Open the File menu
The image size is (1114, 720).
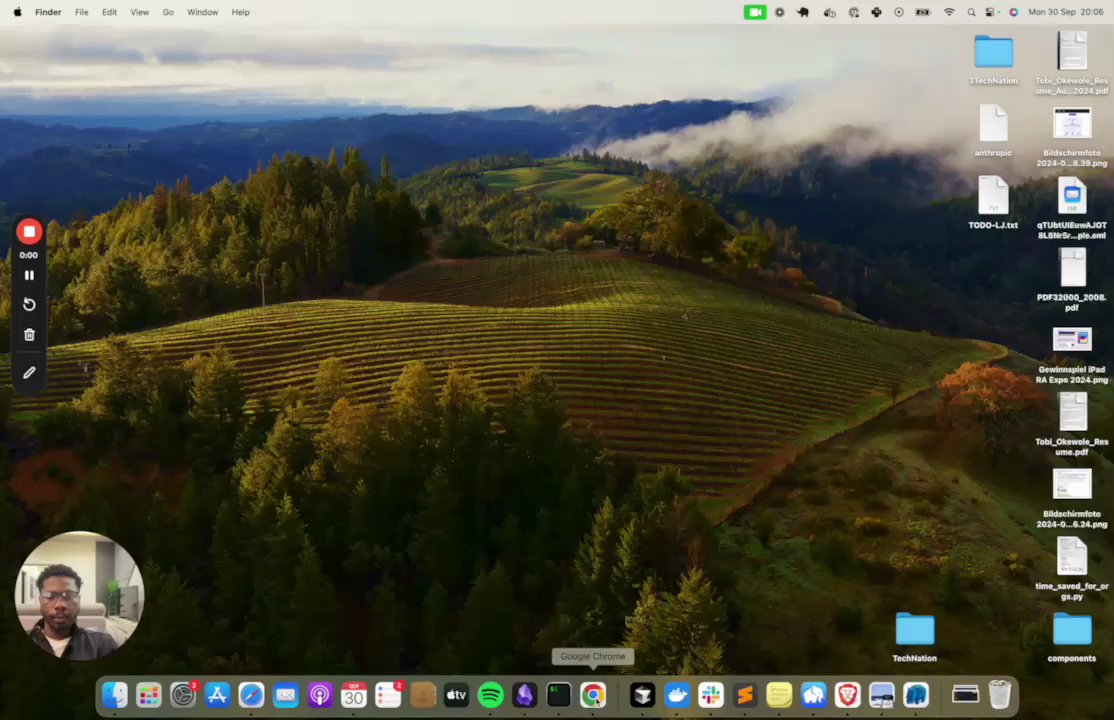coord(82,12)
